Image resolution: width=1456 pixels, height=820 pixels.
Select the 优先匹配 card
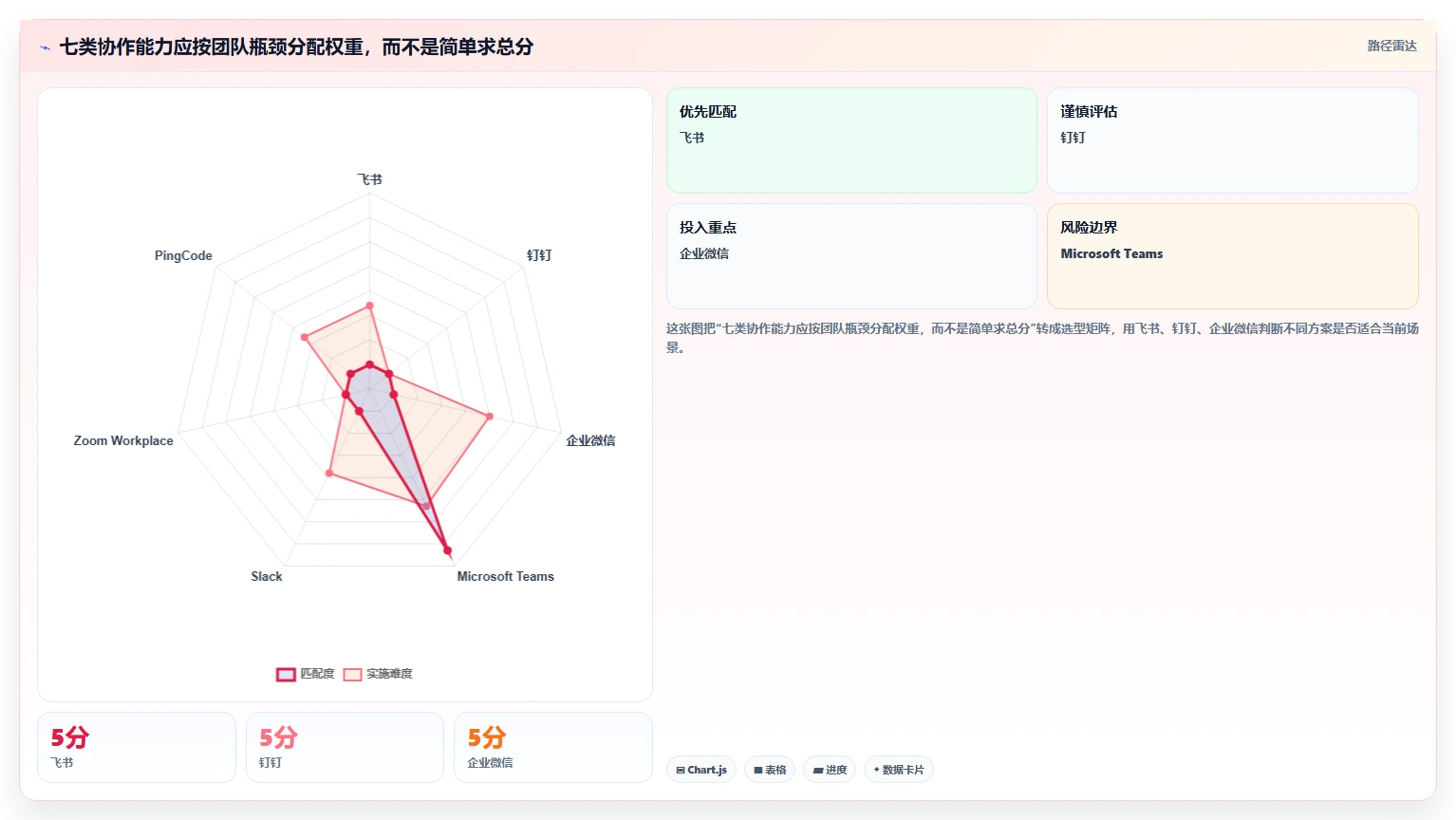(x=851, y=140)
